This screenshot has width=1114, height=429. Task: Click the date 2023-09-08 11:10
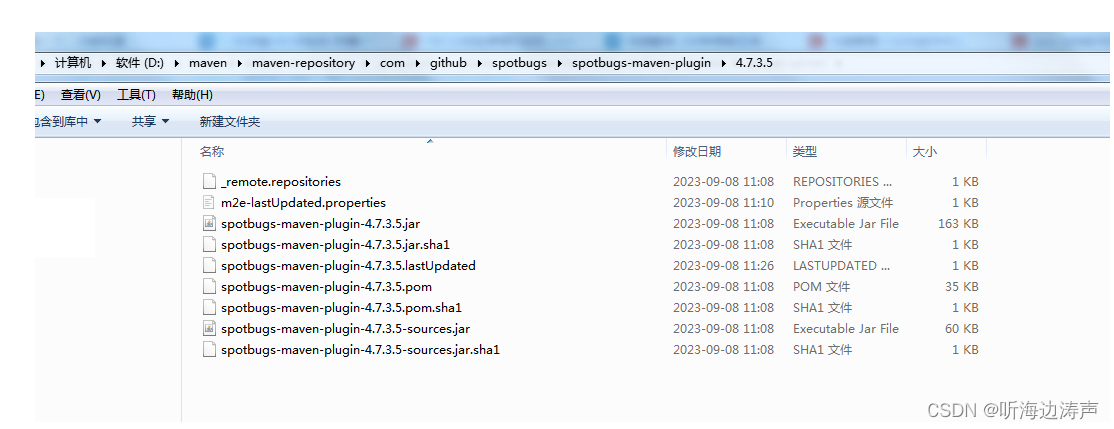(723, 202)
